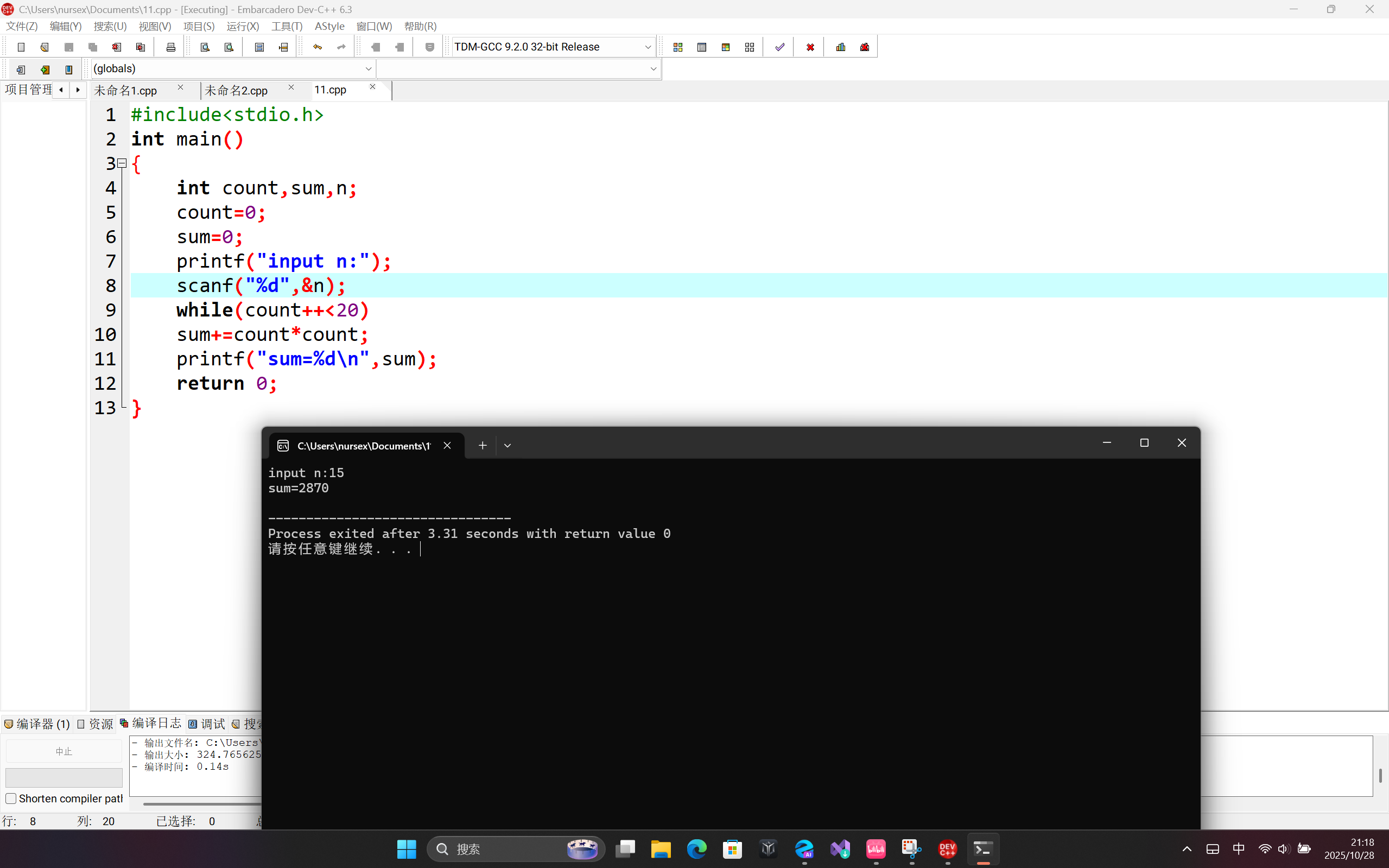Add a new terminal tab with plus button
Image resolution: width=1389 pixels, height=868 pixels.
point(483,446)
